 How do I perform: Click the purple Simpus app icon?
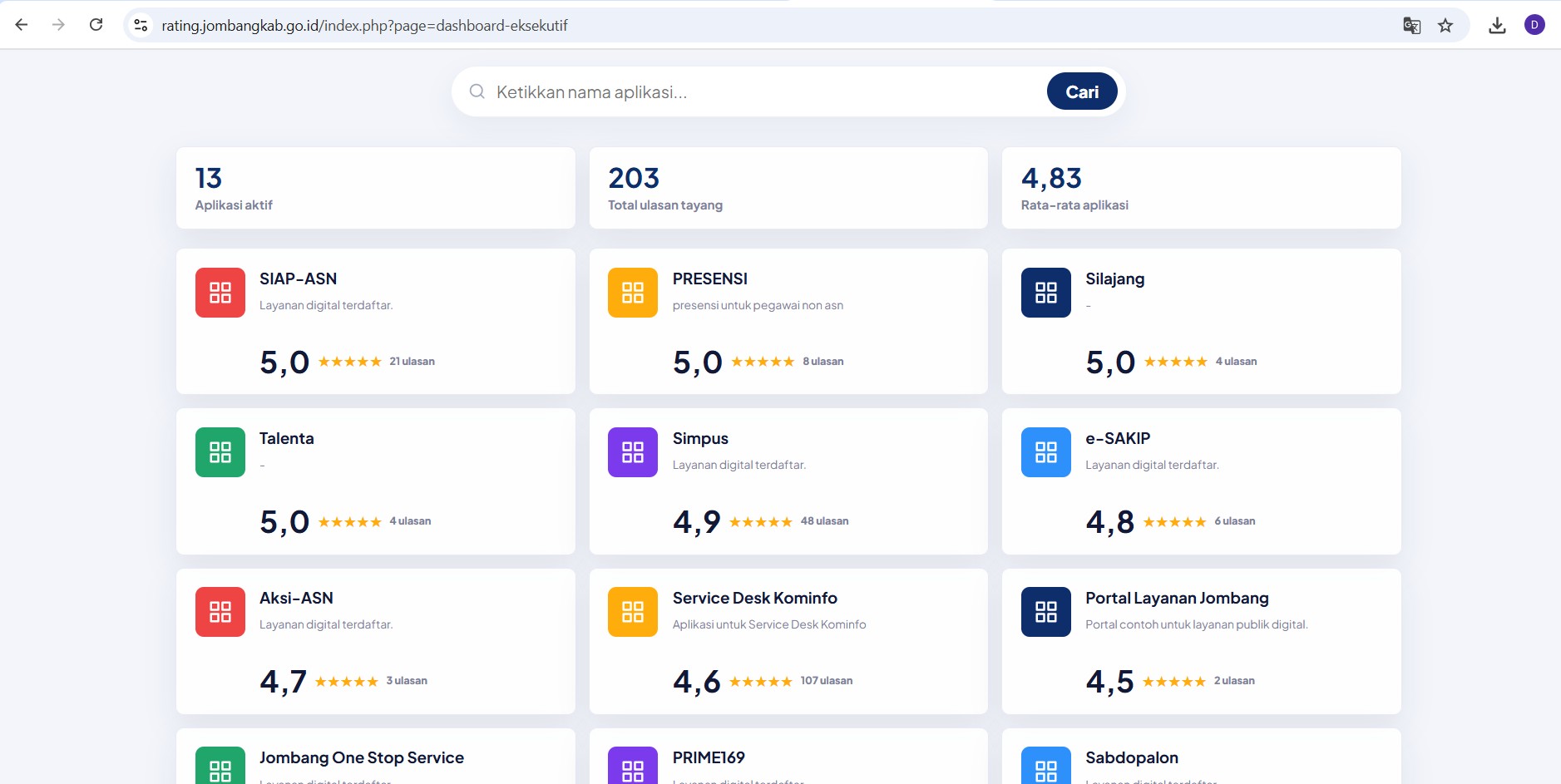coord(632,452)
